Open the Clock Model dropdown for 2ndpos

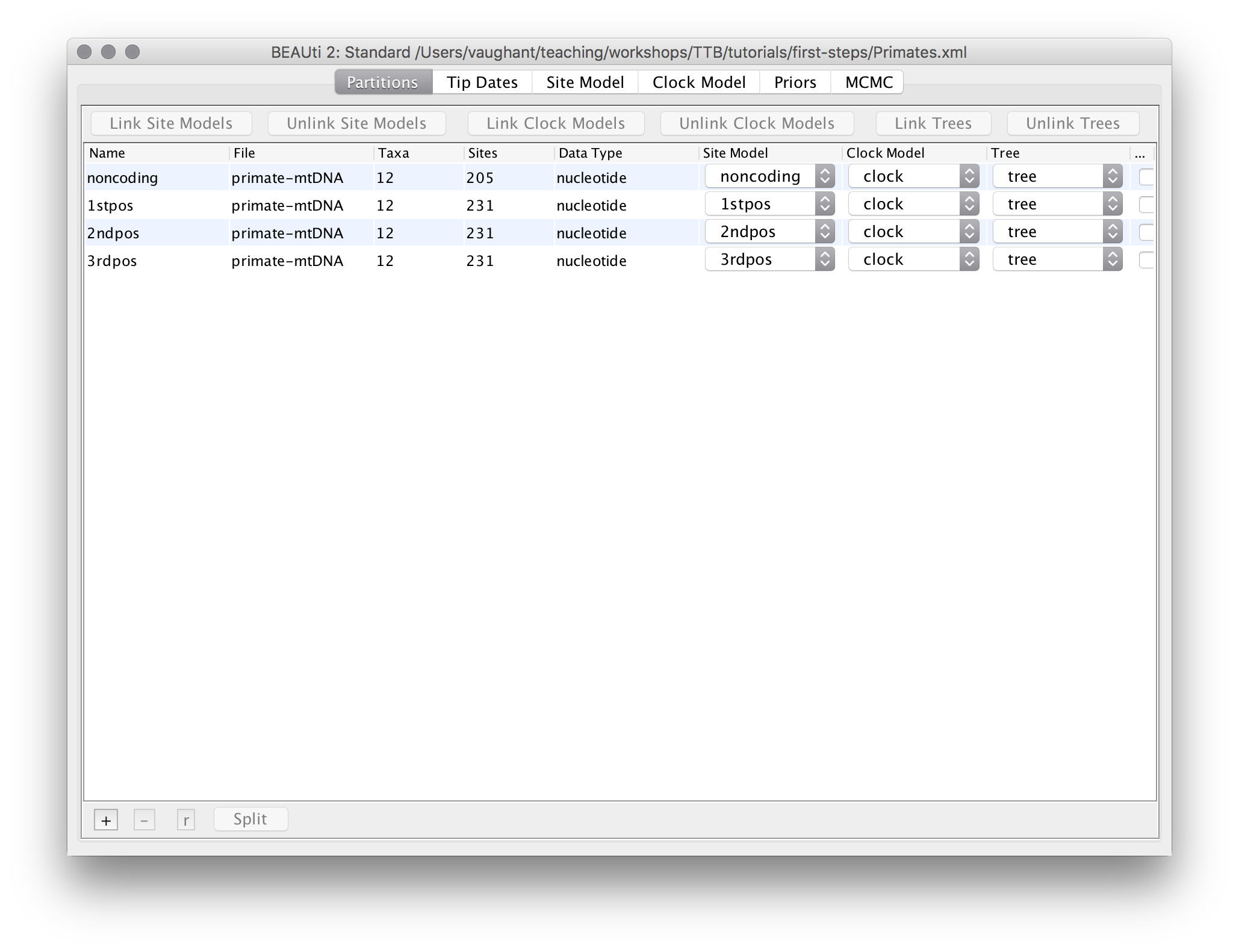[913, 232]
